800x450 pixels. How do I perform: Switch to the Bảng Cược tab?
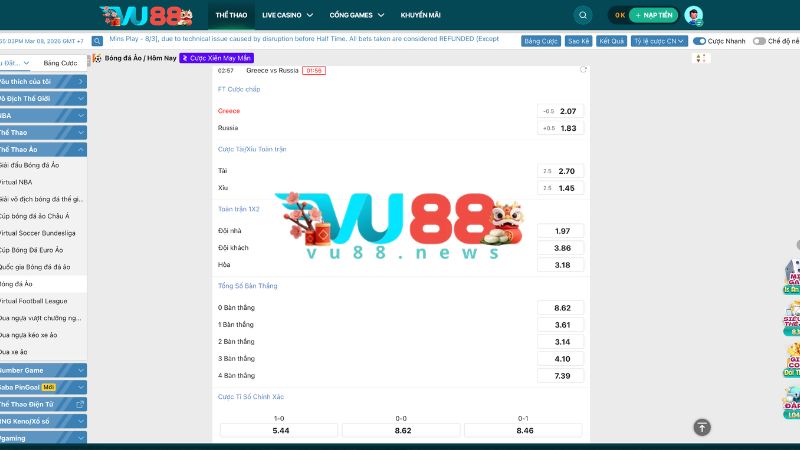tap(60, 62)
